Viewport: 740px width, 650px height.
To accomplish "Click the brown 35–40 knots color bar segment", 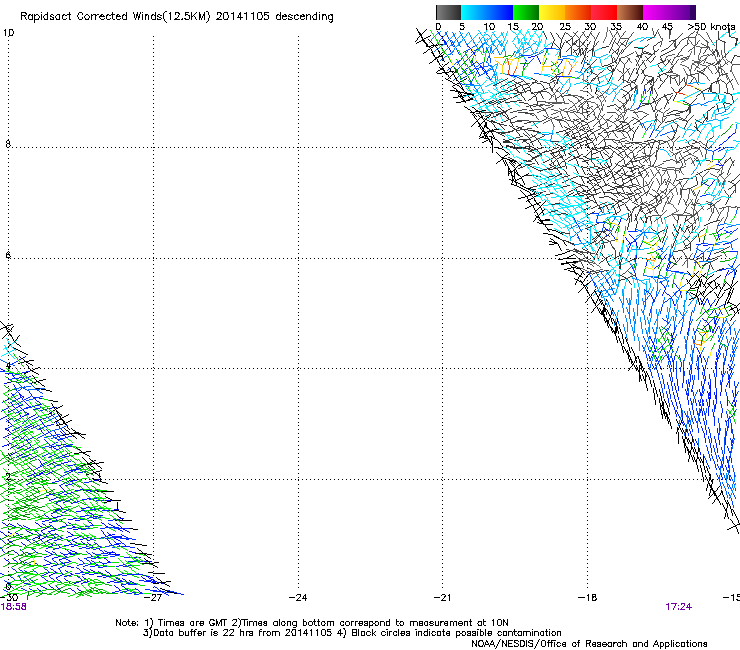I will coord(630,12).
